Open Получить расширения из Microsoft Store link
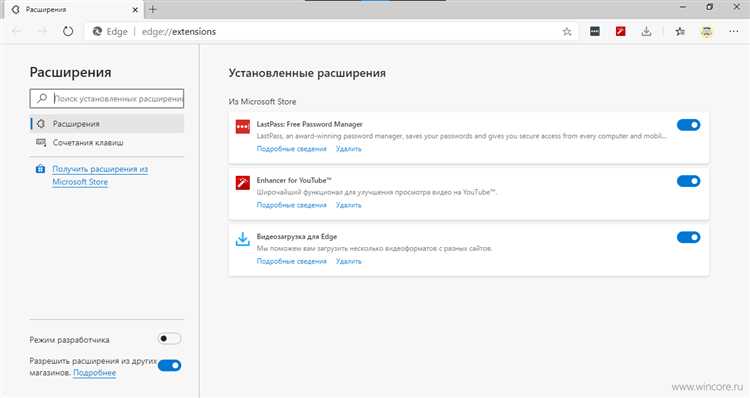This screenshot has height=398, width=750. click(x=100, y=176)
